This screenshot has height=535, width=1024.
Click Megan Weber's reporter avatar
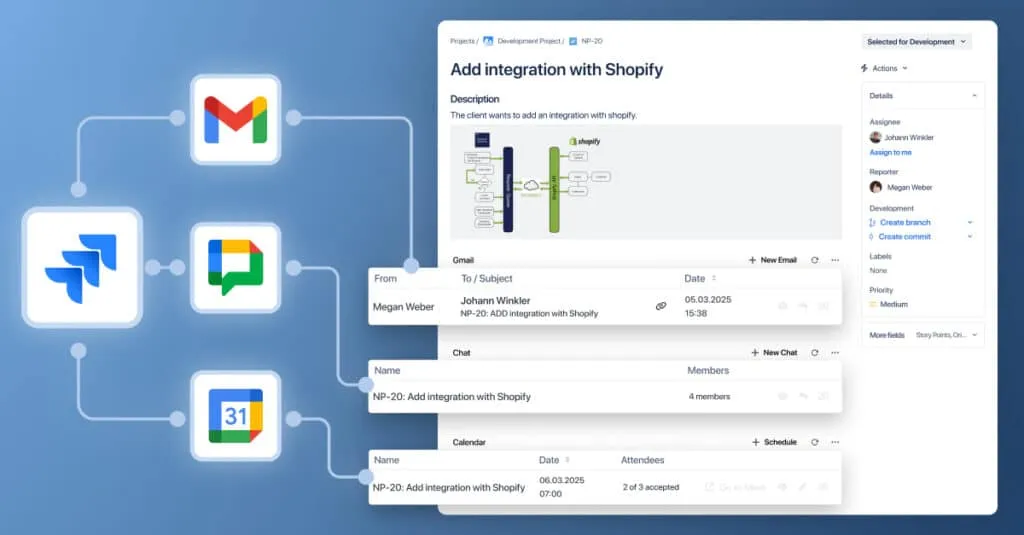coord(876,187)
